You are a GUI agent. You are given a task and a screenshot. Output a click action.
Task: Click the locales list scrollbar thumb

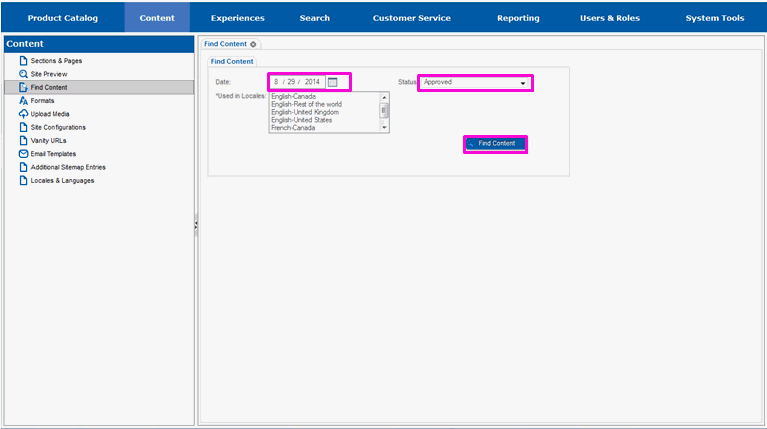pos(384,111)
